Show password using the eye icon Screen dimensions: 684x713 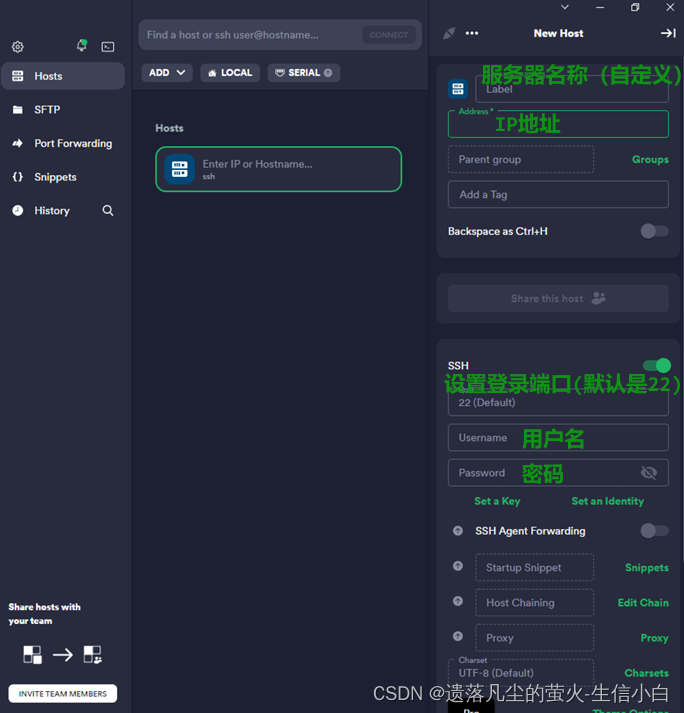(x=648, y=473)
